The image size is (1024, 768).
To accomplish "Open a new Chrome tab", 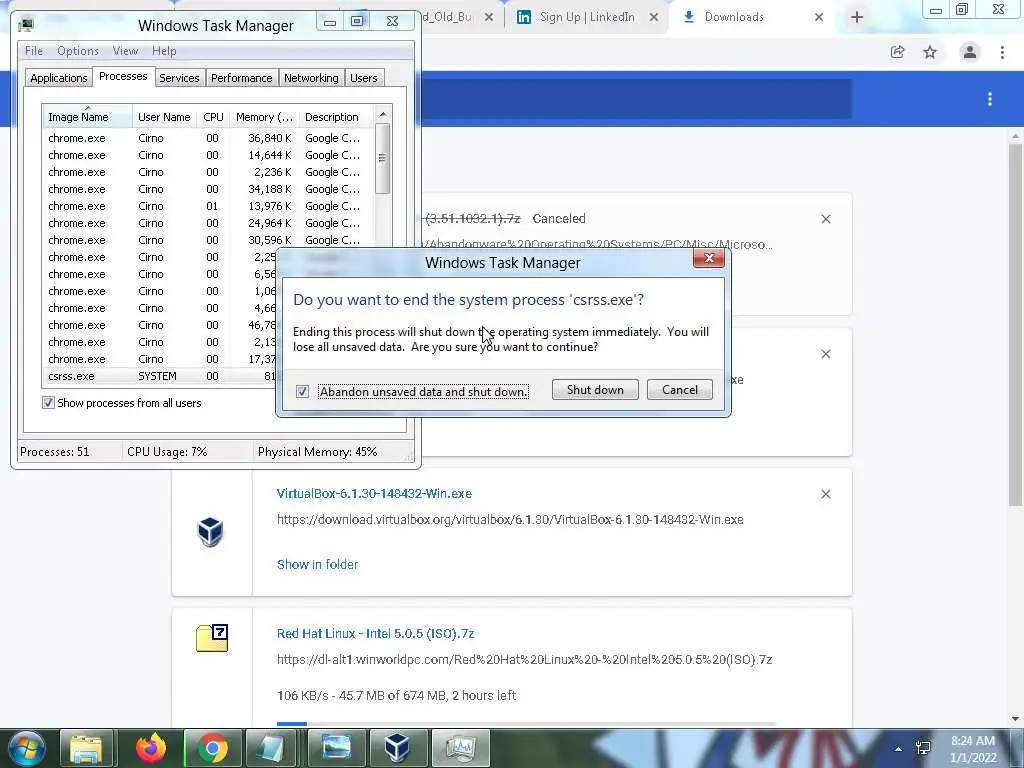I will pos(857,18).
